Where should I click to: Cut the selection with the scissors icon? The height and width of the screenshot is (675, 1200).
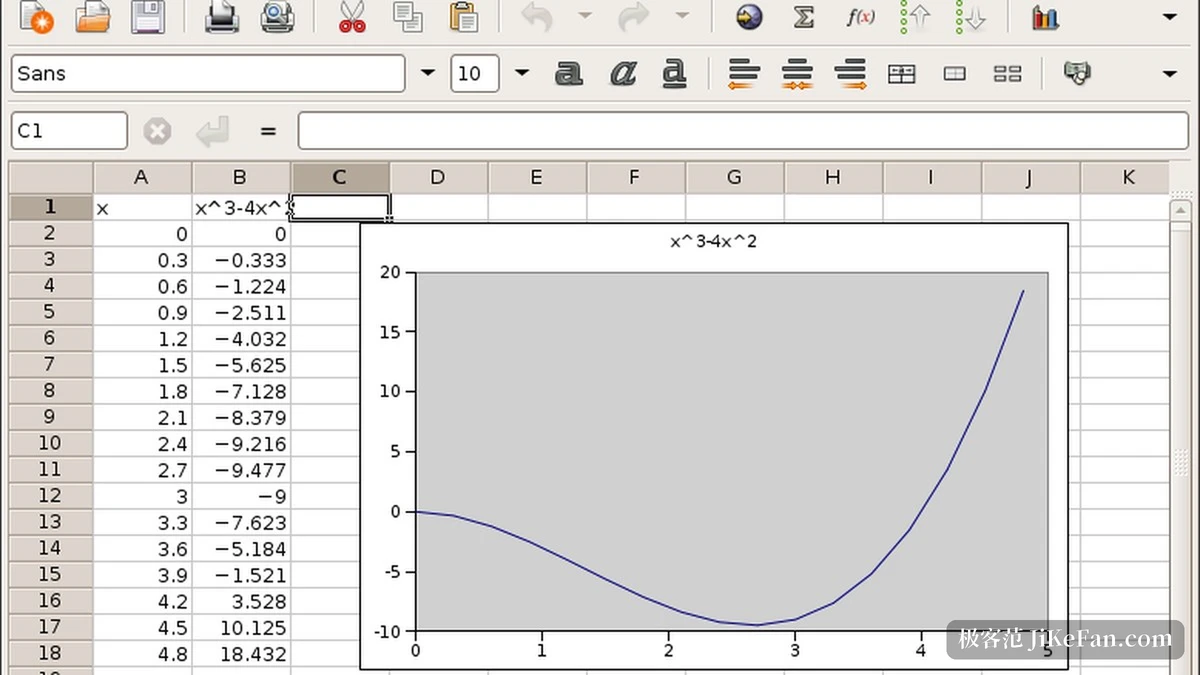click(352, 17)
